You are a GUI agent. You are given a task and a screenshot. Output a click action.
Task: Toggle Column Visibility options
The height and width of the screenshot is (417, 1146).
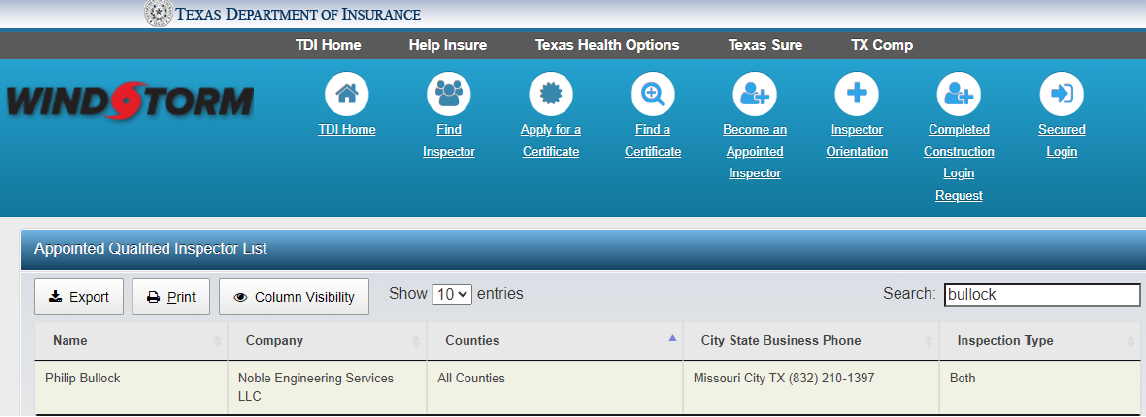(294, 297)
